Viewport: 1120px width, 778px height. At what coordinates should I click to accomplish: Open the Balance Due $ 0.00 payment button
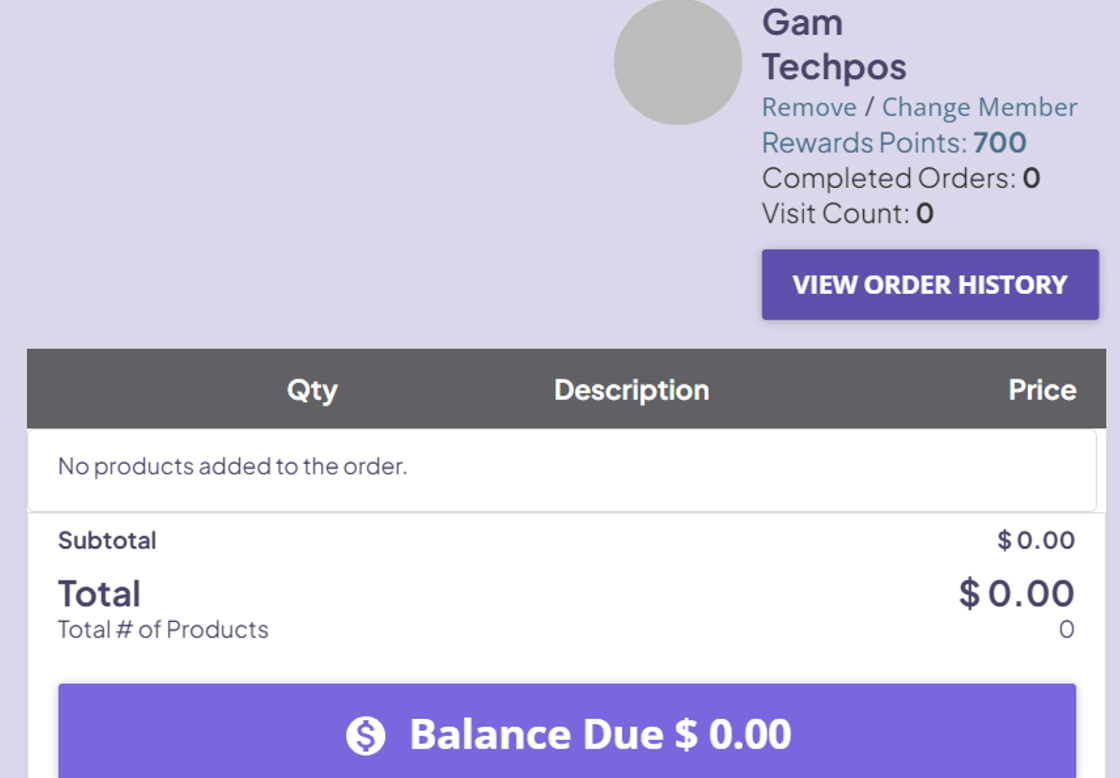pos(566,731)
